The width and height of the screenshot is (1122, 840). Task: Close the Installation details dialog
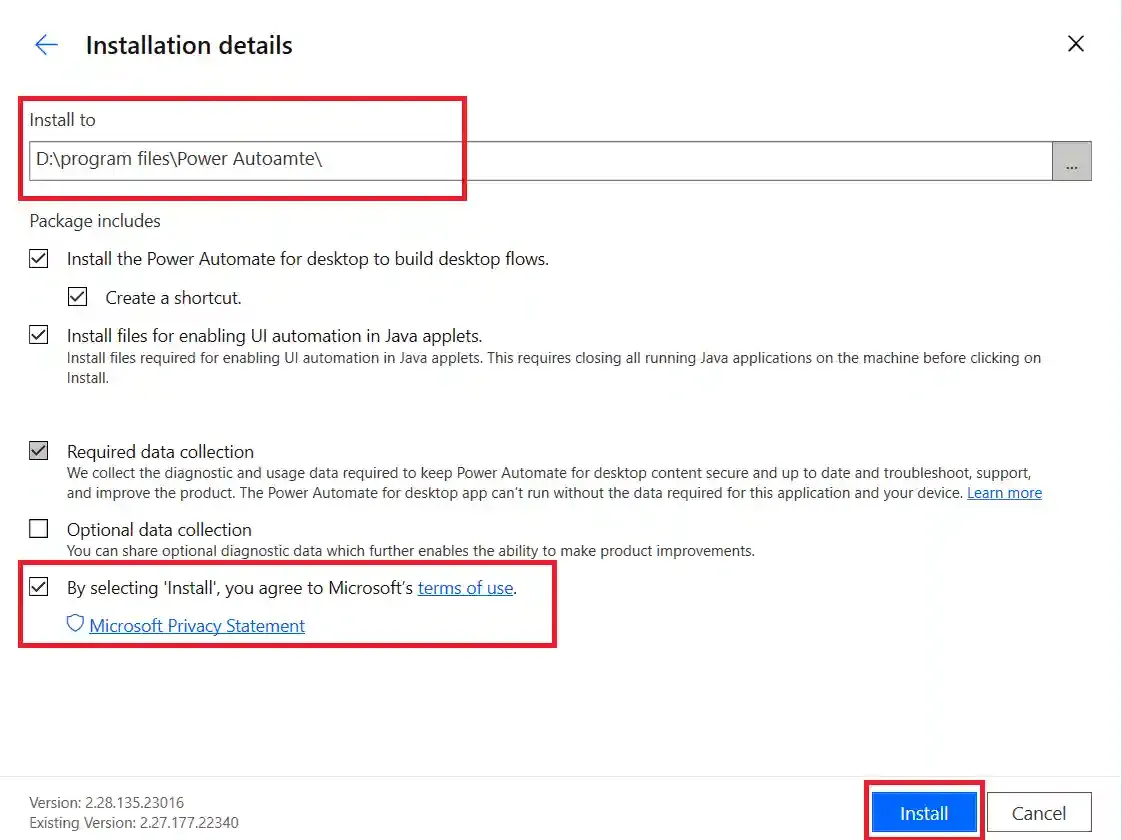pyautogui.click(x=1075, y=44)
